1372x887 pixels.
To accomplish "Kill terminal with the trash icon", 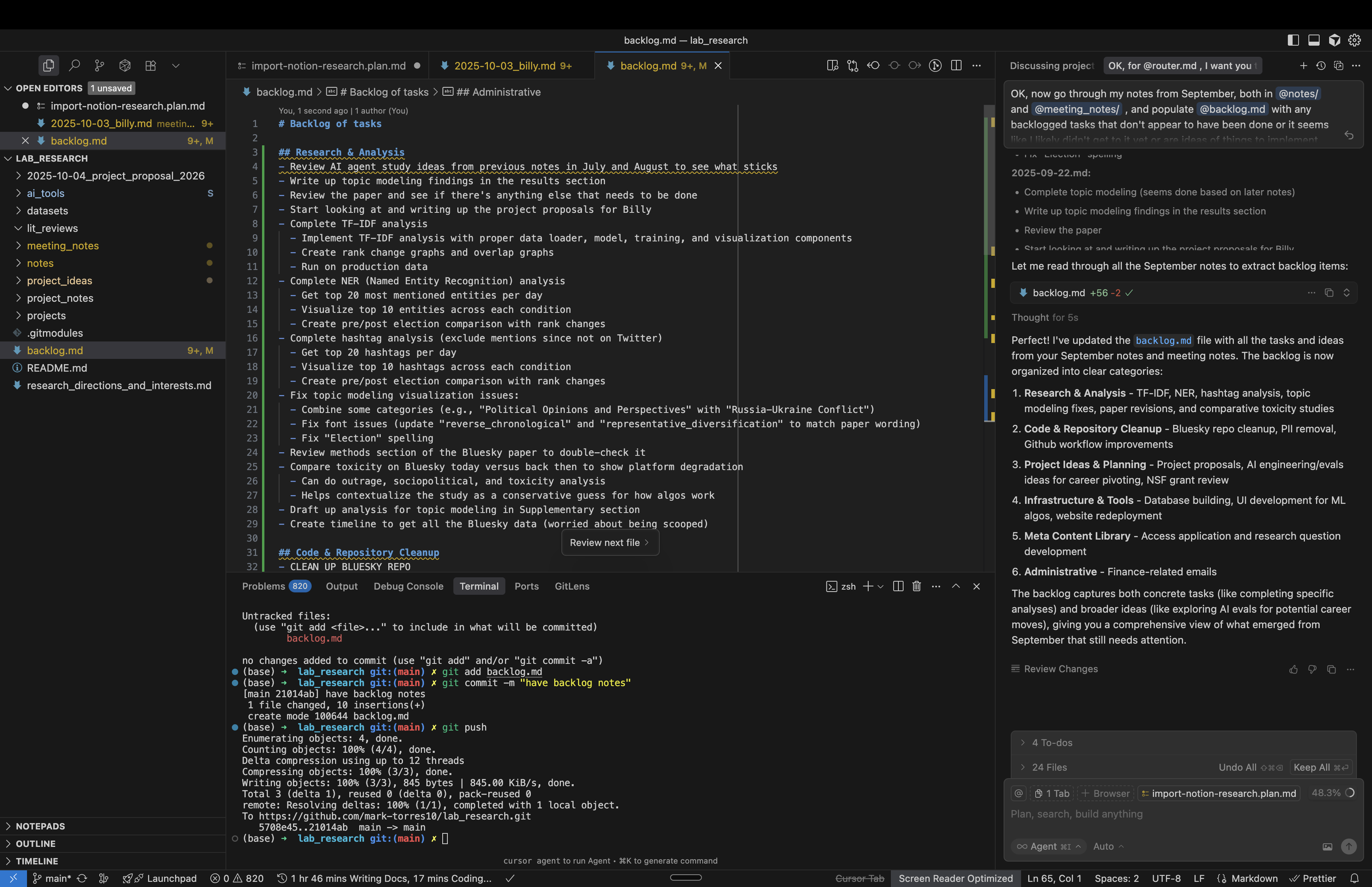I will (917, 586).
